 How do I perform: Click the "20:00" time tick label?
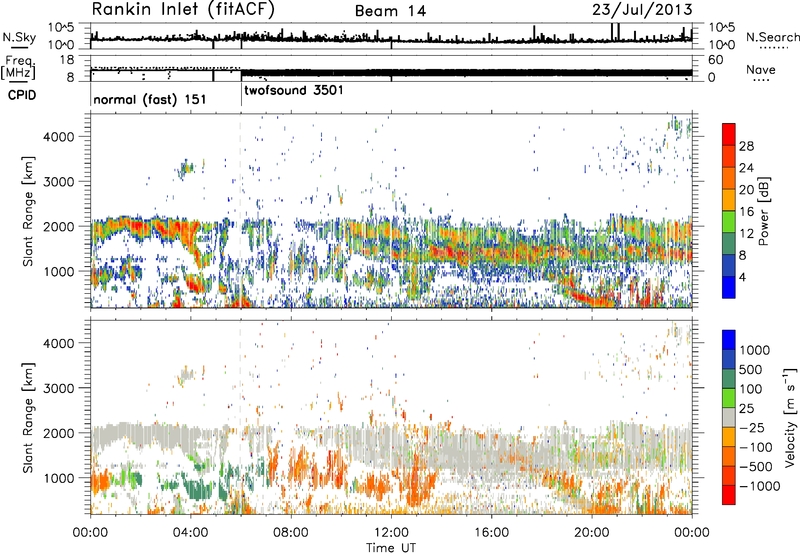[592, 533]
